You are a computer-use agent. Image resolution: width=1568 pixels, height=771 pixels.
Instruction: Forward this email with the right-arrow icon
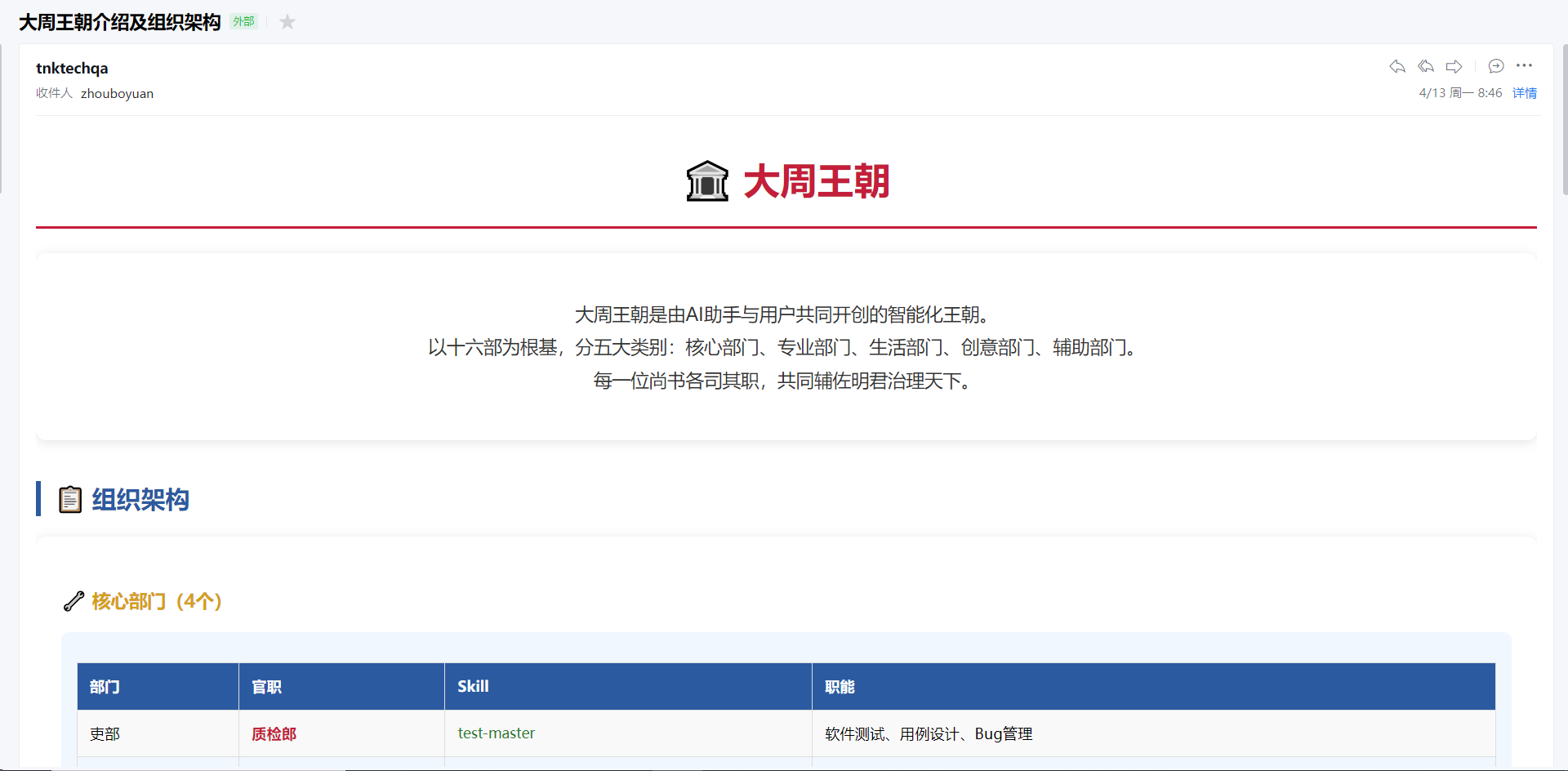click(1454, 66)
